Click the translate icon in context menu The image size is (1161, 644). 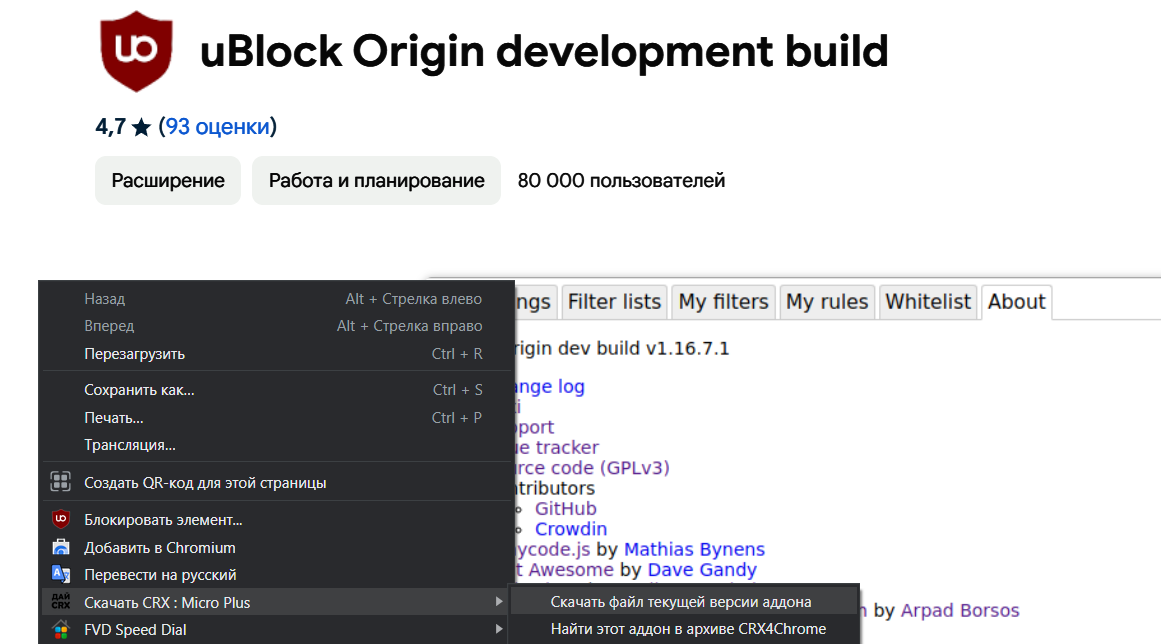[x=61, y=574]
